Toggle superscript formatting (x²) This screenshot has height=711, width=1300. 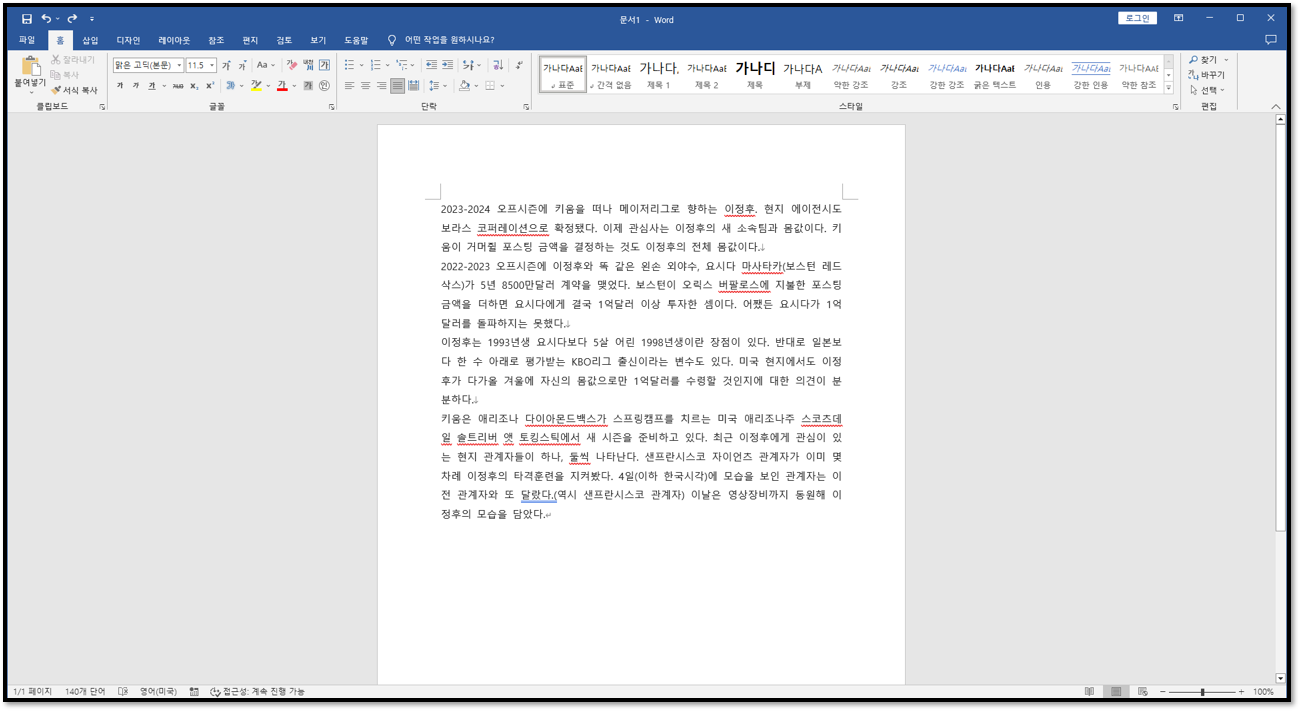tap(210, 86)
